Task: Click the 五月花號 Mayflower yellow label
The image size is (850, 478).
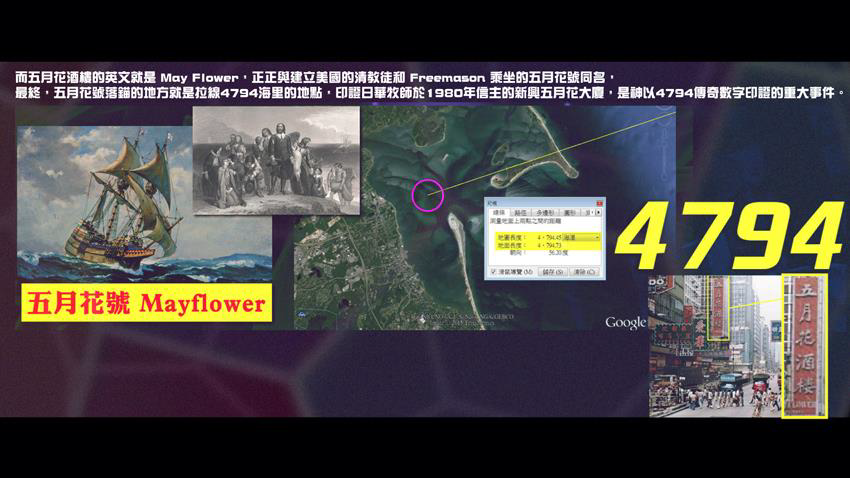Action: 146,303
